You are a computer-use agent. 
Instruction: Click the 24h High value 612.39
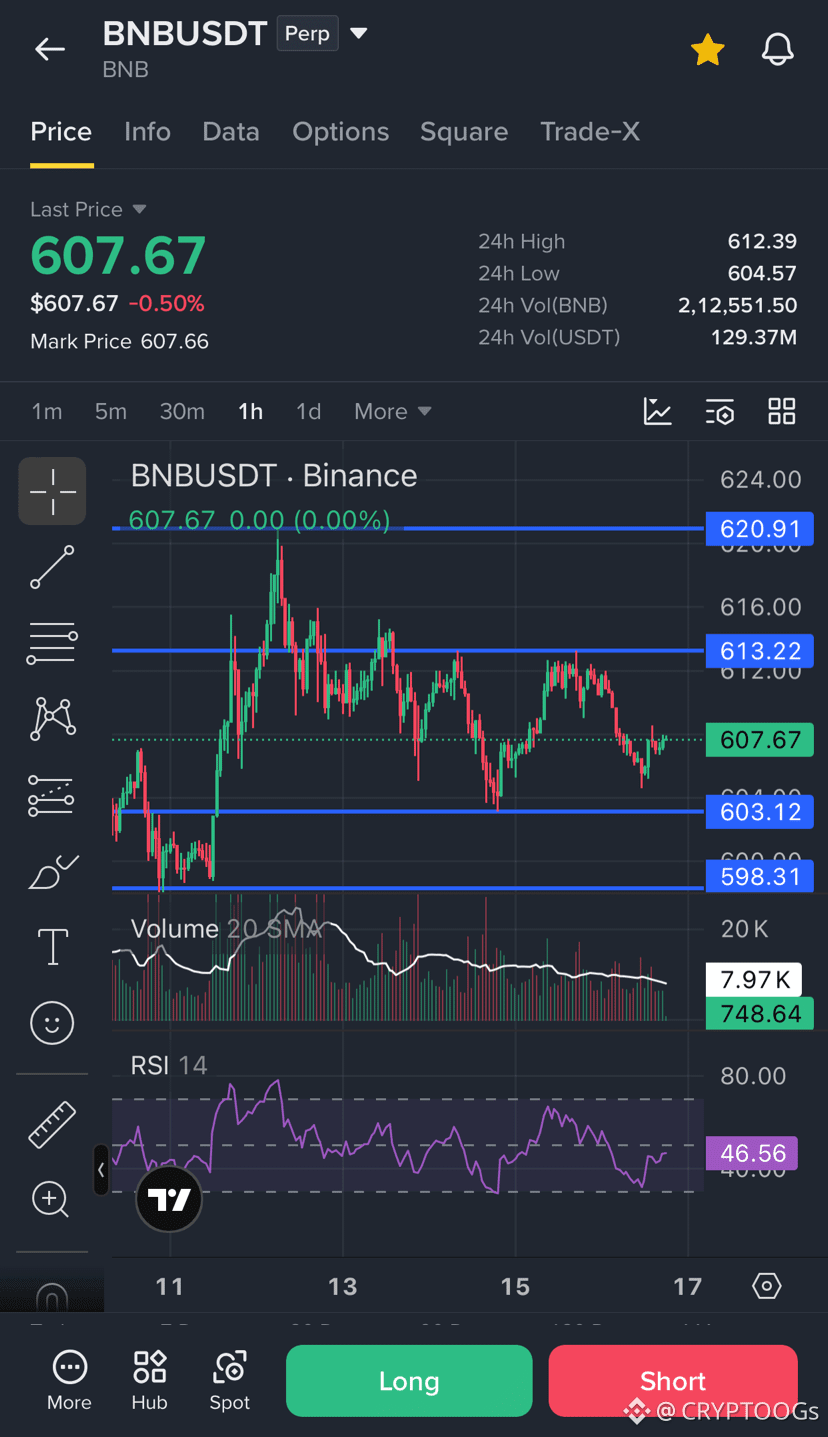762,241
